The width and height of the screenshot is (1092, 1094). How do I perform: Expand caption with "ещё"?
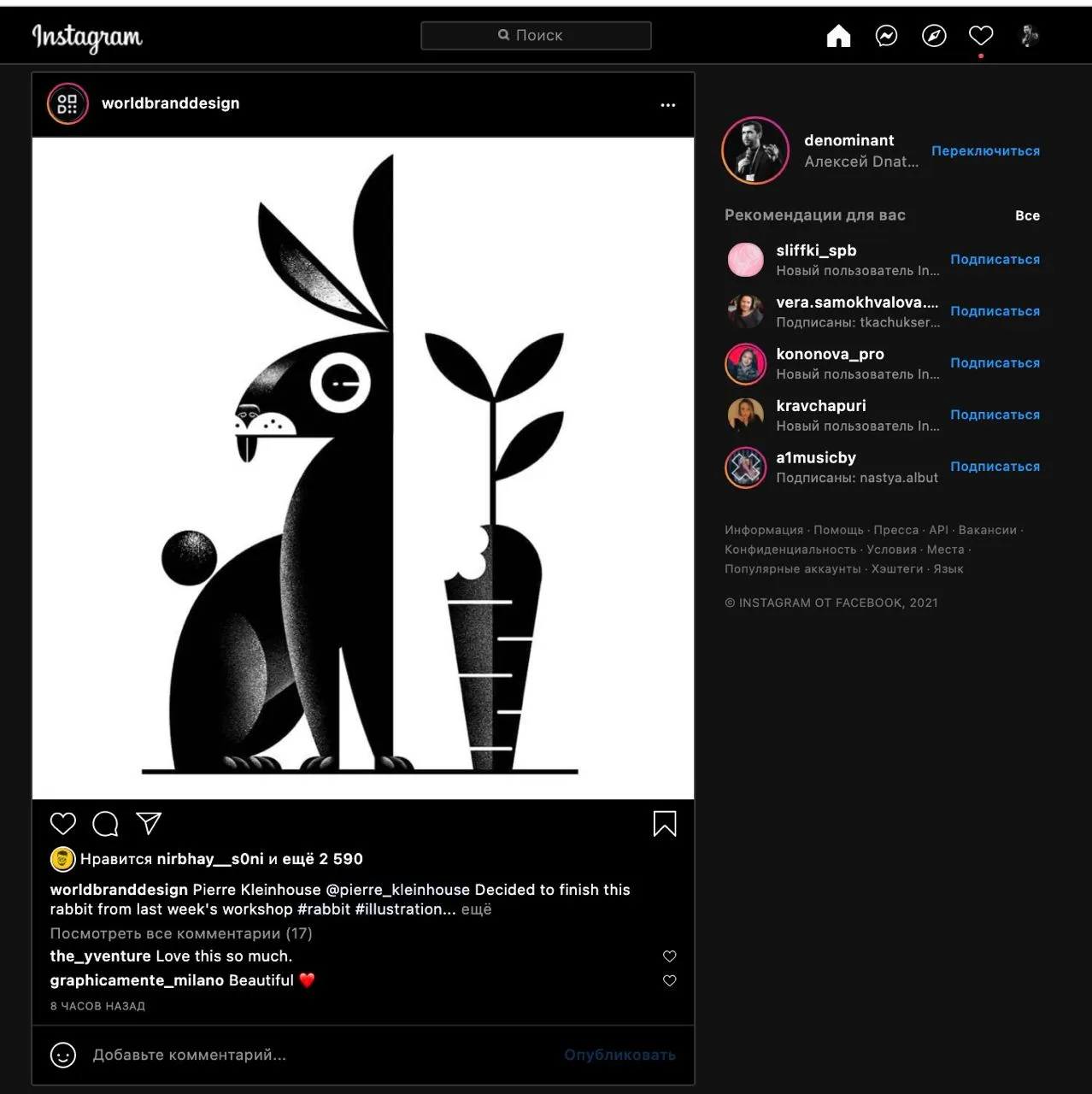[x=477, y=909]
